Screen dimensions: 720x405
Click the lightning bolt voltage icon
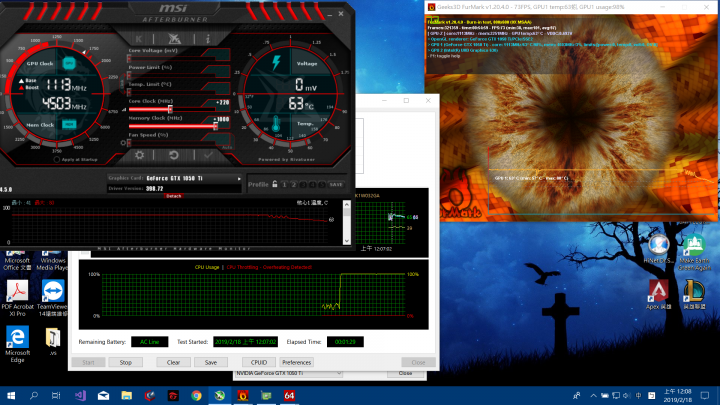(276, 63)
